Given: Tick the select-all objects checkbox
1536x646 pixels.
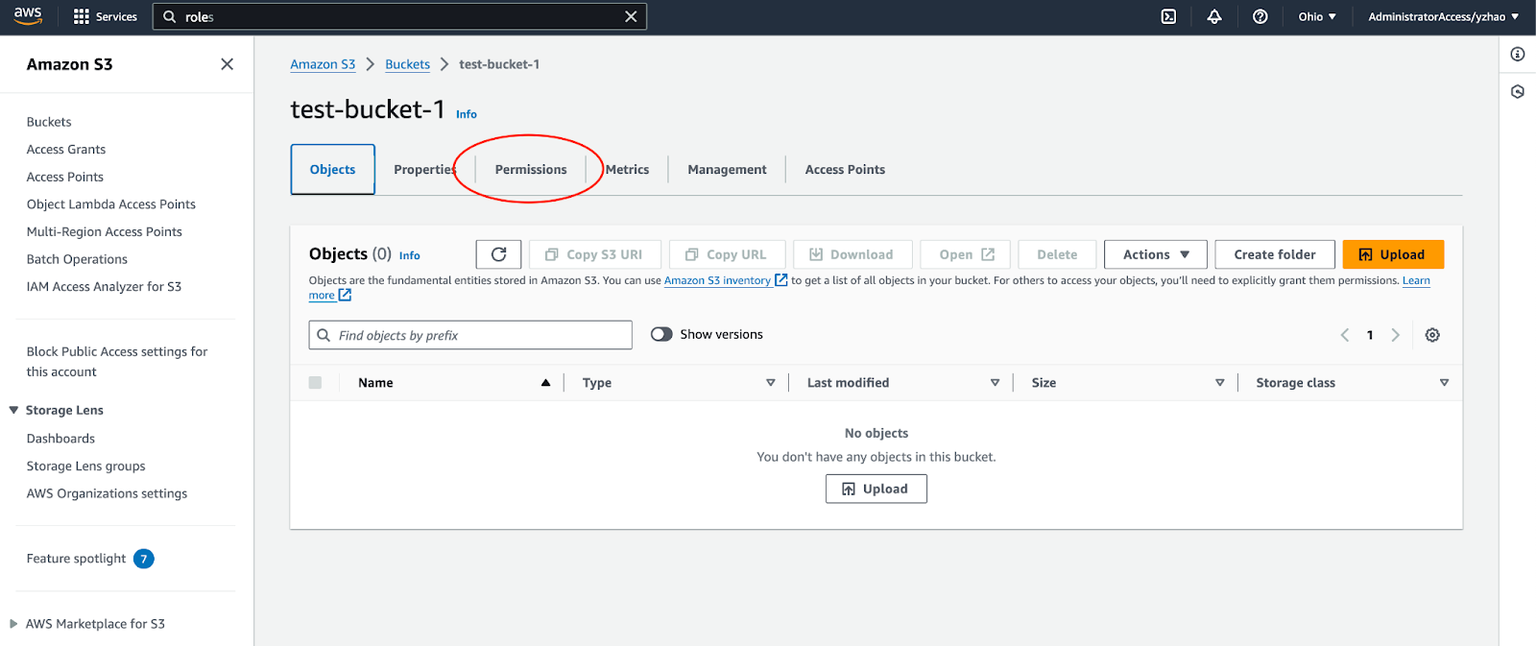Looking at the screenshot, I should tap(316, 383).
